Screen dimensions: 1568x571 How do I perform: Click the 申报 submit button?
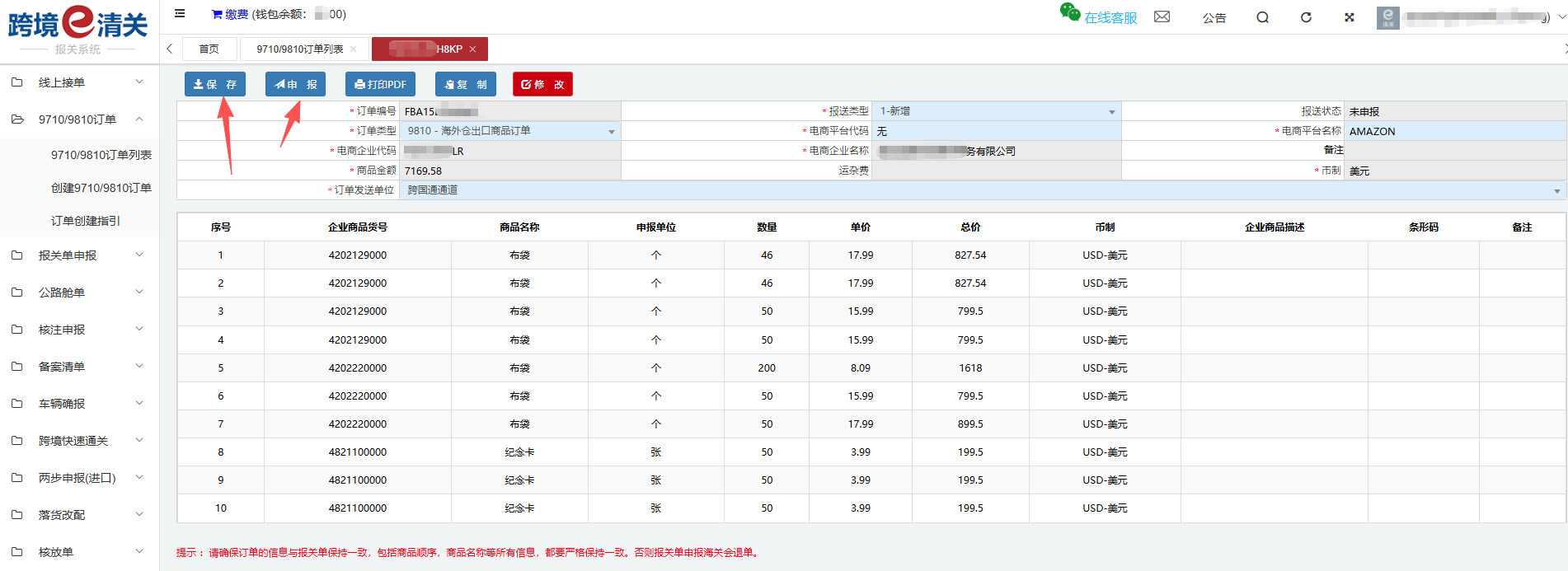(x=295, y=84)
